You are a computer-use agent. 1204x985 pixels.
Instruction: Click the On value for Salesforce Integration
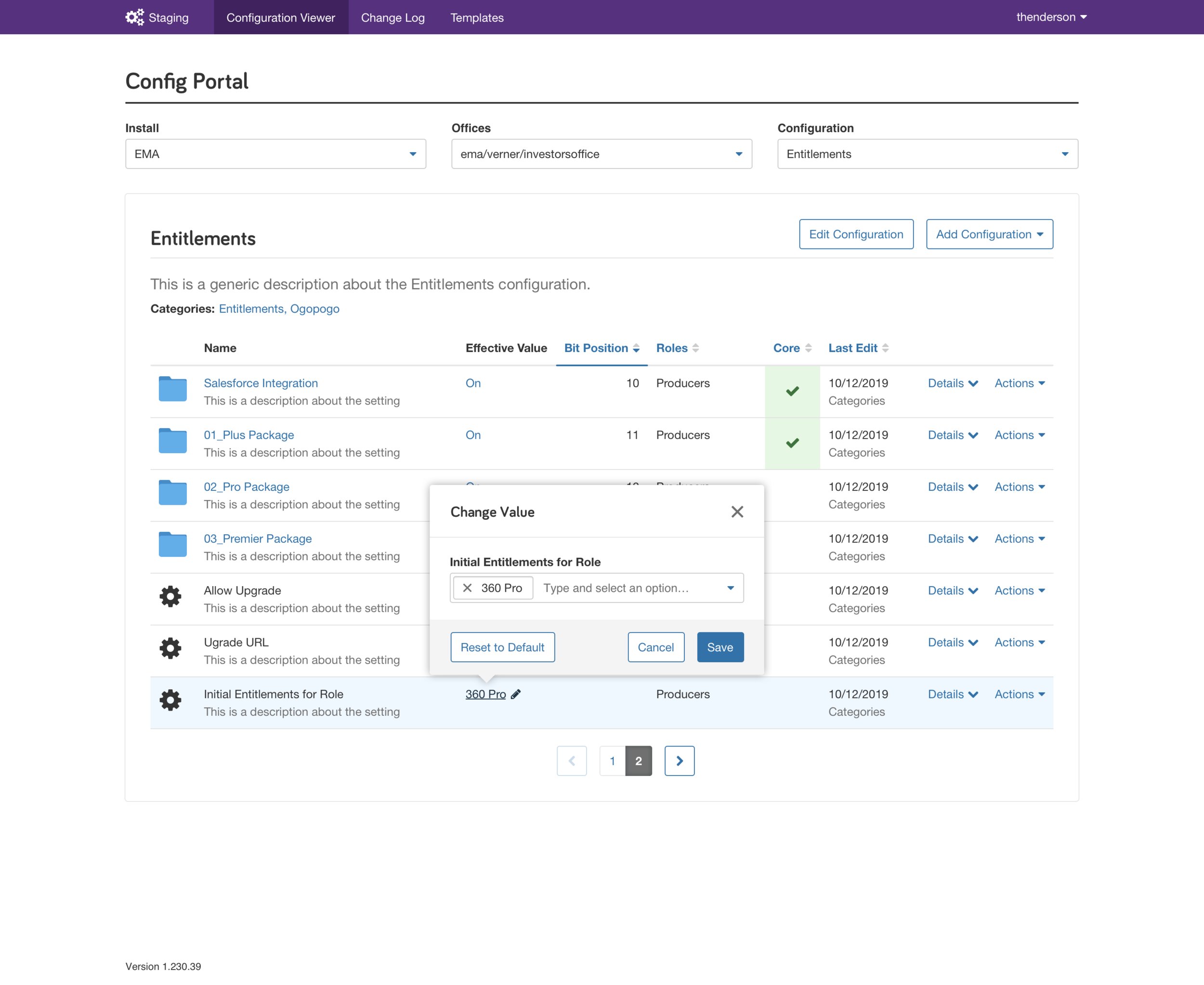(x=473, y=383)
